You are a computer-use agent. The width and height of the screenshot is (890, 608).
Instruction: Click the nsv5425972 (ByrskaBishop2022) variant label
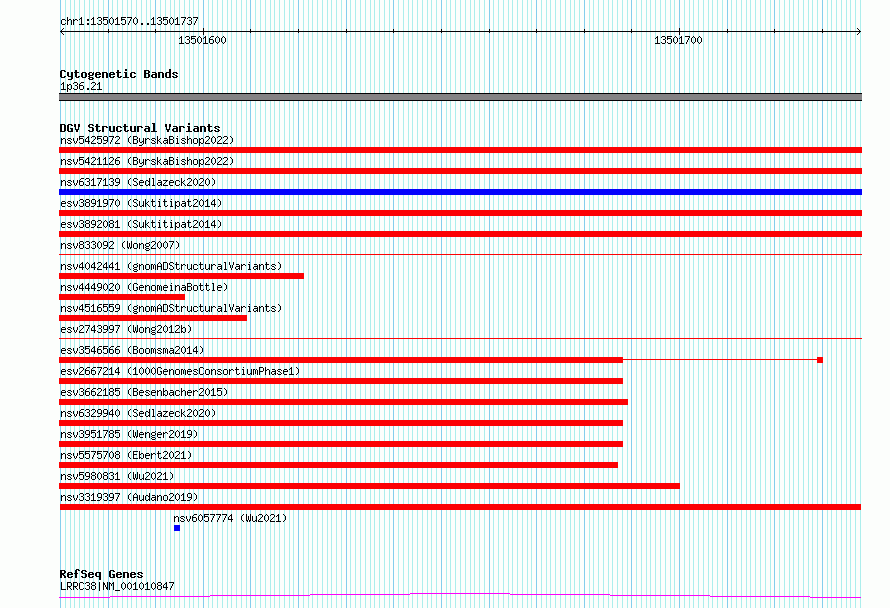147,140
